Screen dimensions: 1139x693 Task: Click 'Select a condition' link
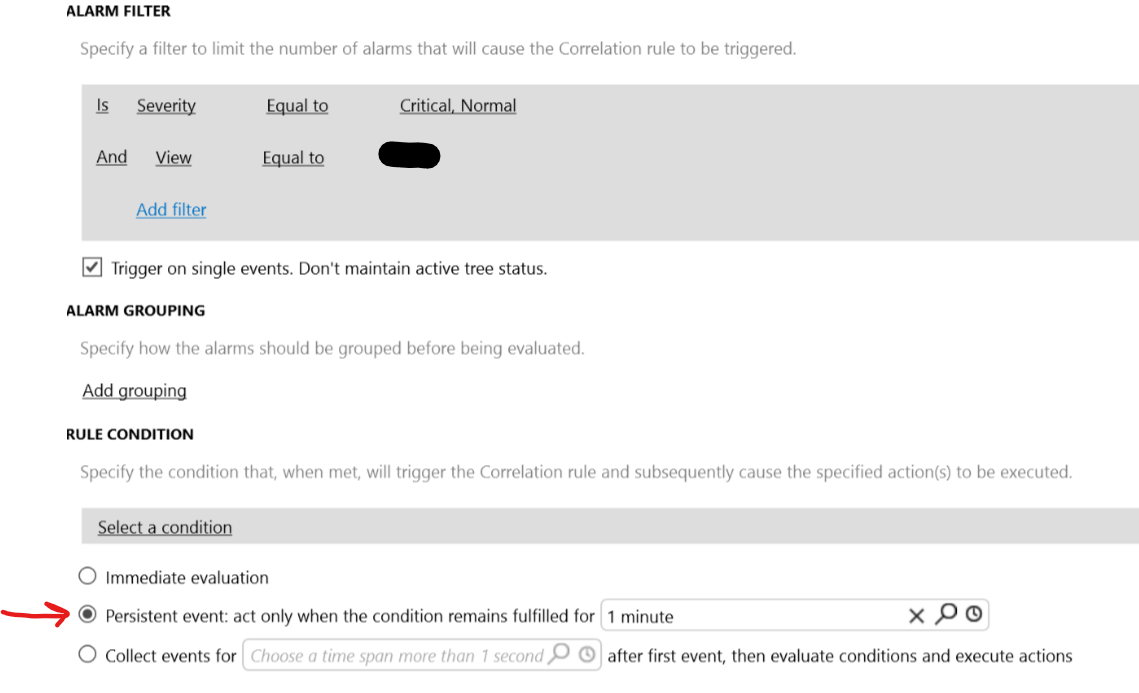(165, 527)
